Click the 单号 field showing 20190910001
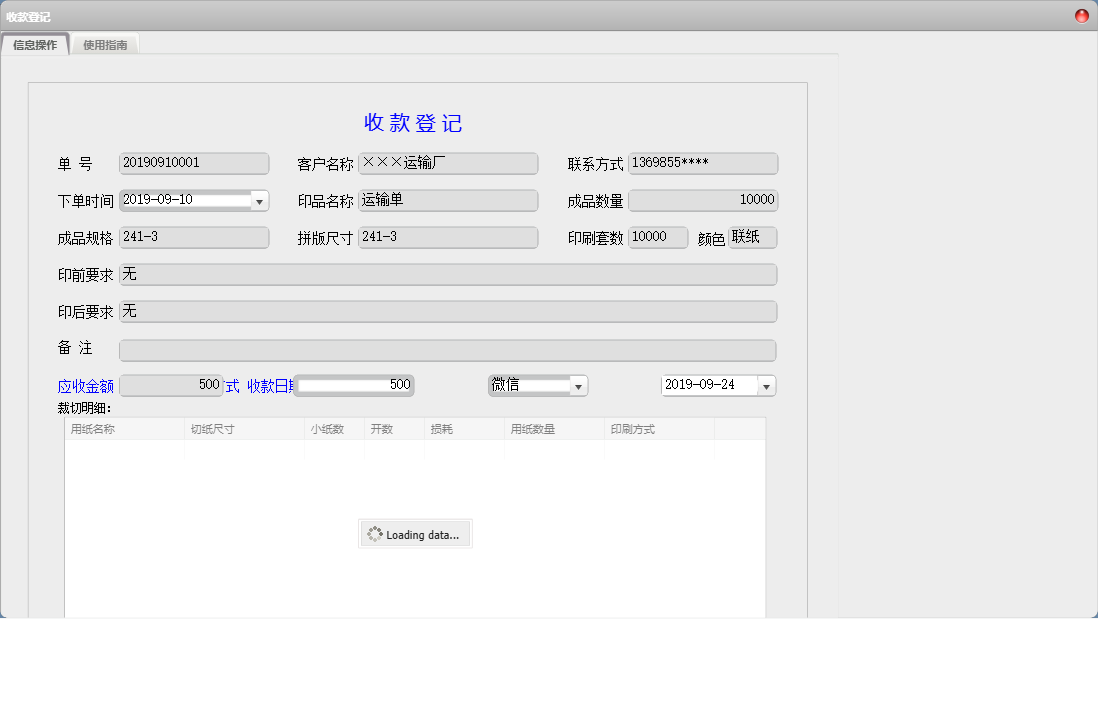The image size is (1098, 707). (x=194, y=163)
